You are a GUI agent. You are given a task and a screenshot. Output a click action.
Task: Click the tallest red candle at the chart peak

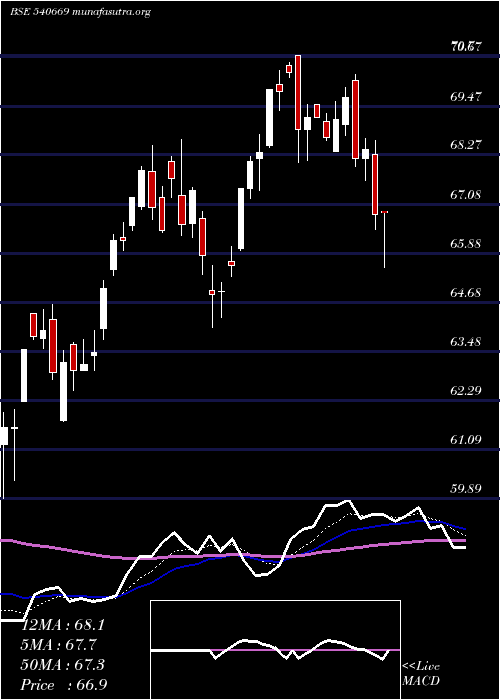pyautogui.click(x=298, y=92)
